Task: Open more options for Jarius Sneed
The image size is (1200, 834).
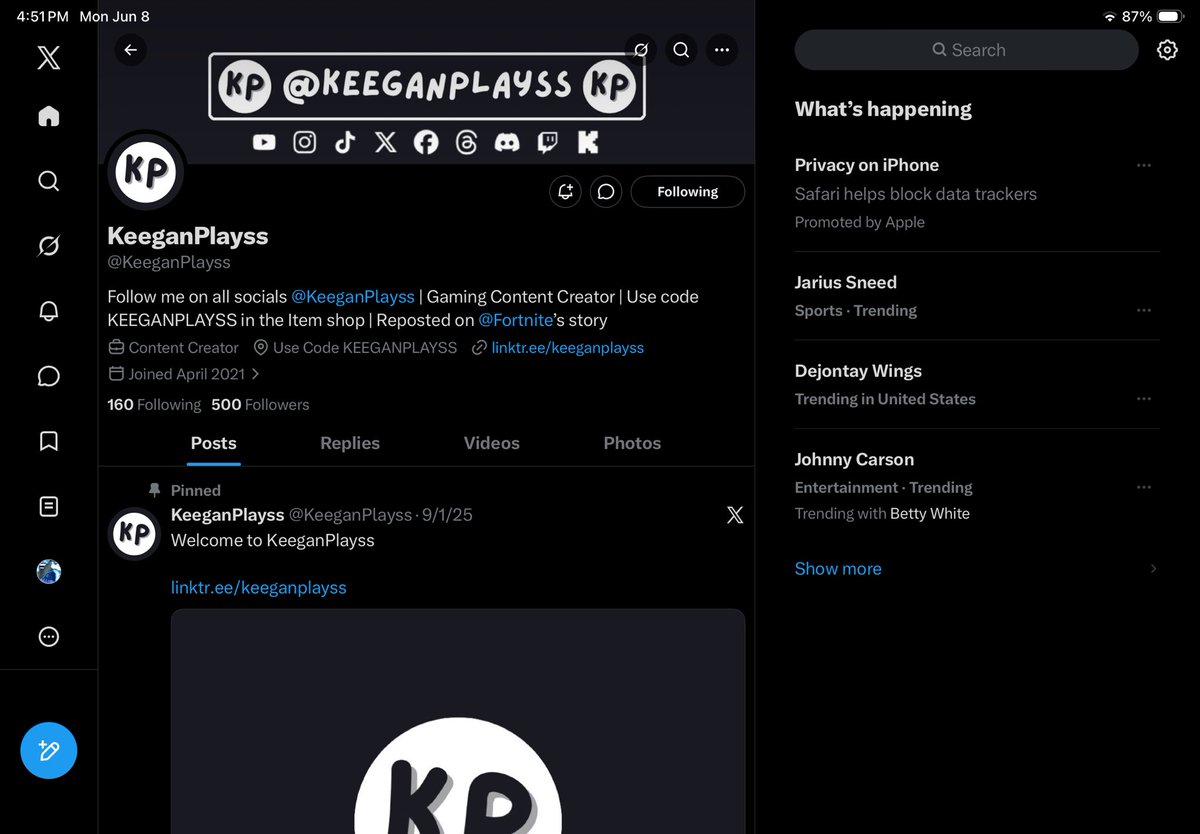Action: [1144, 310]
